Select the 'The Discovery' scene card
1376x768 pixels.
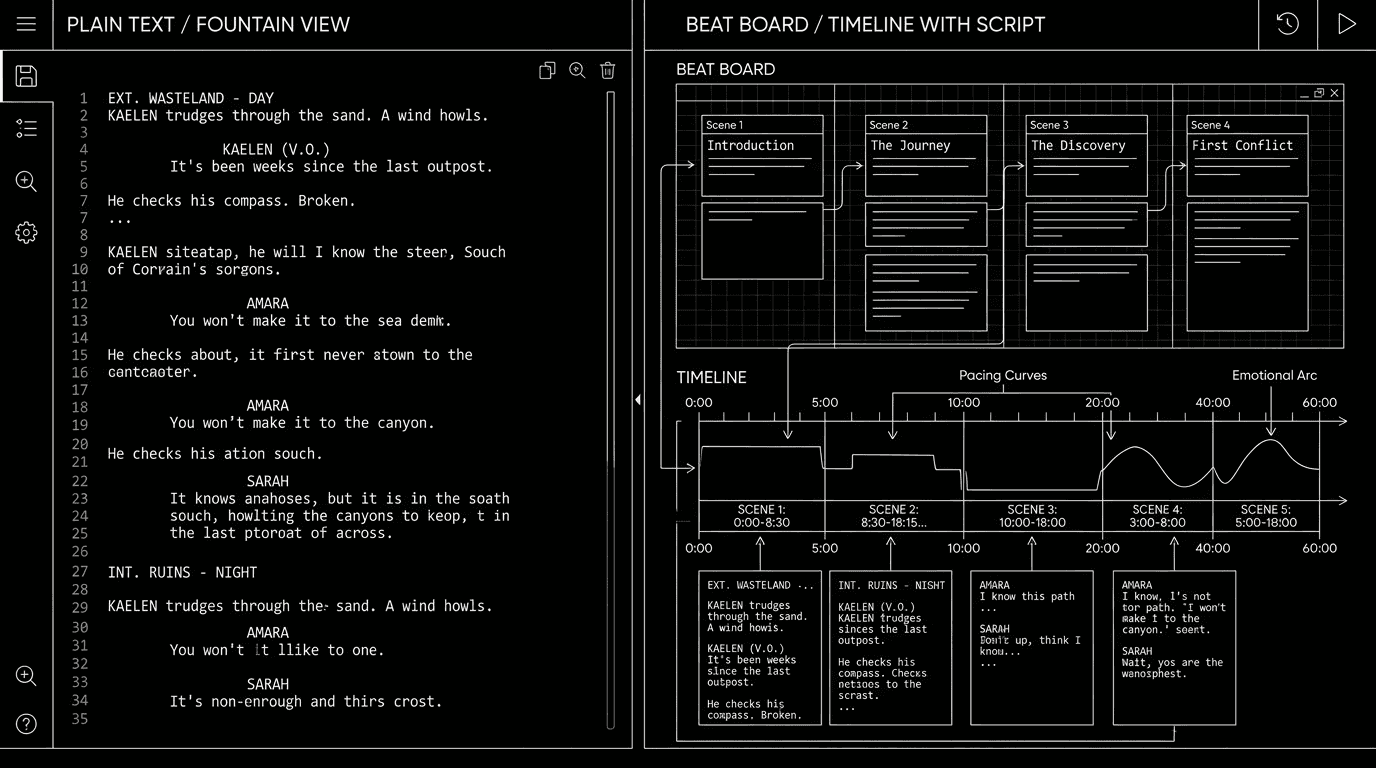pyautogui.click(x=1086, y=155)
